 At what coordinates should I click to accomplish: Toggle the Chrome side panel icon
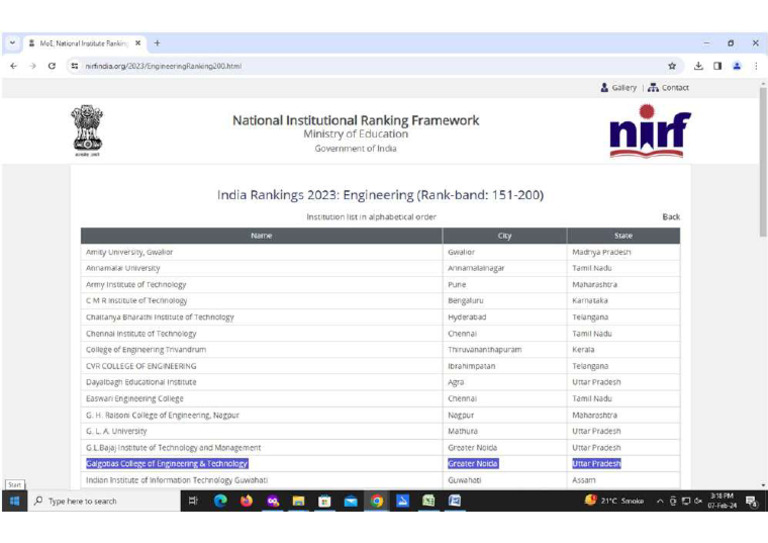coord(718,66)
